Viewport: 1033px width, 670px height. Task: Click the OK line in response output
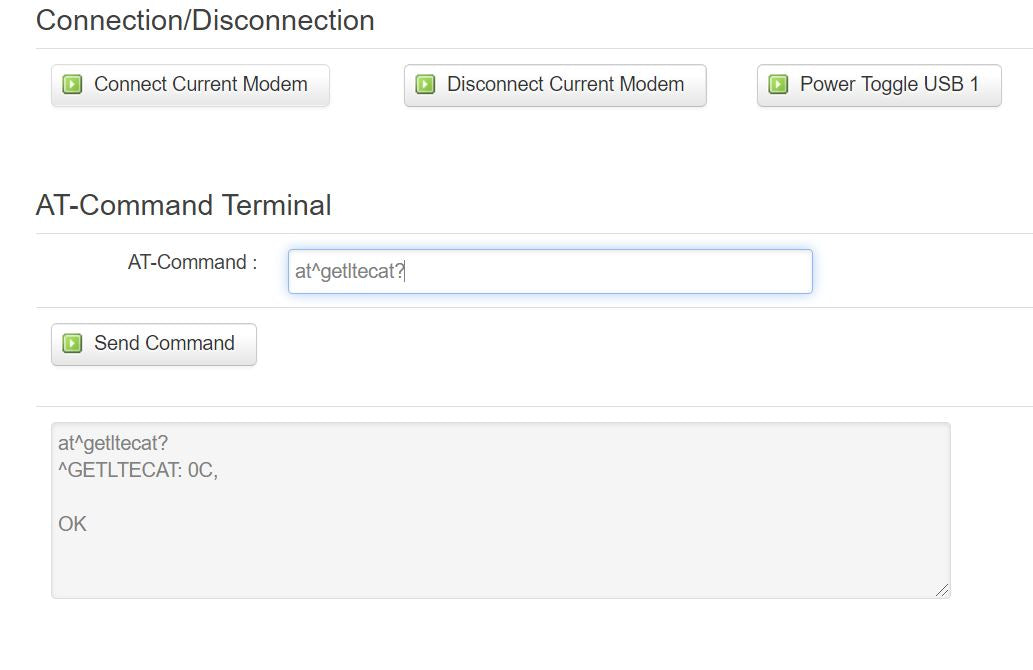[x=72, y=524]
